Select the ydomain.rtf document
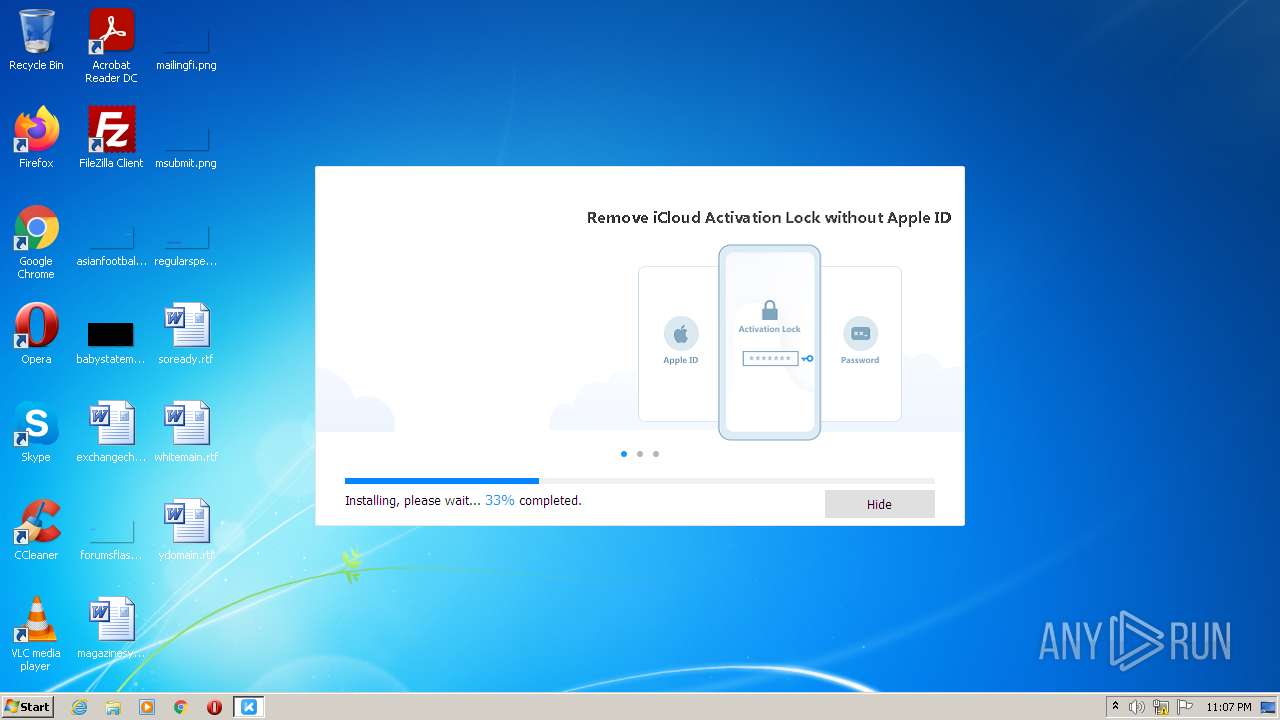The width and height of the screenshot is (1280, 720). click(x=186, y=530)
